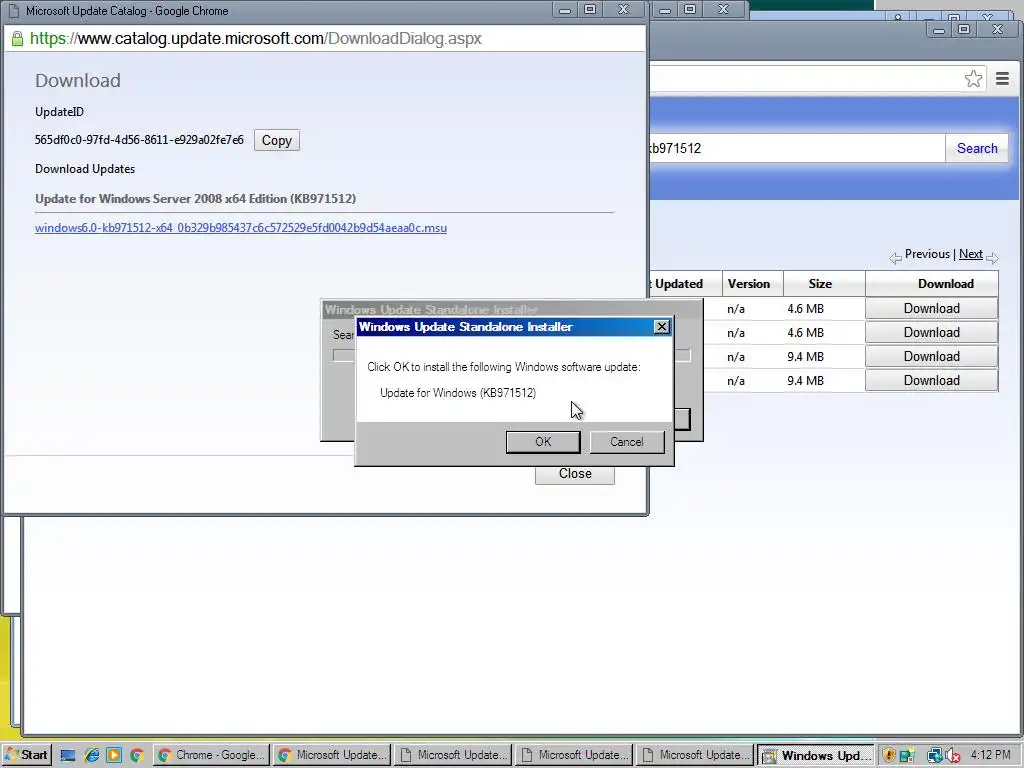Click Download in the bottommost results row

pos(931,381)
